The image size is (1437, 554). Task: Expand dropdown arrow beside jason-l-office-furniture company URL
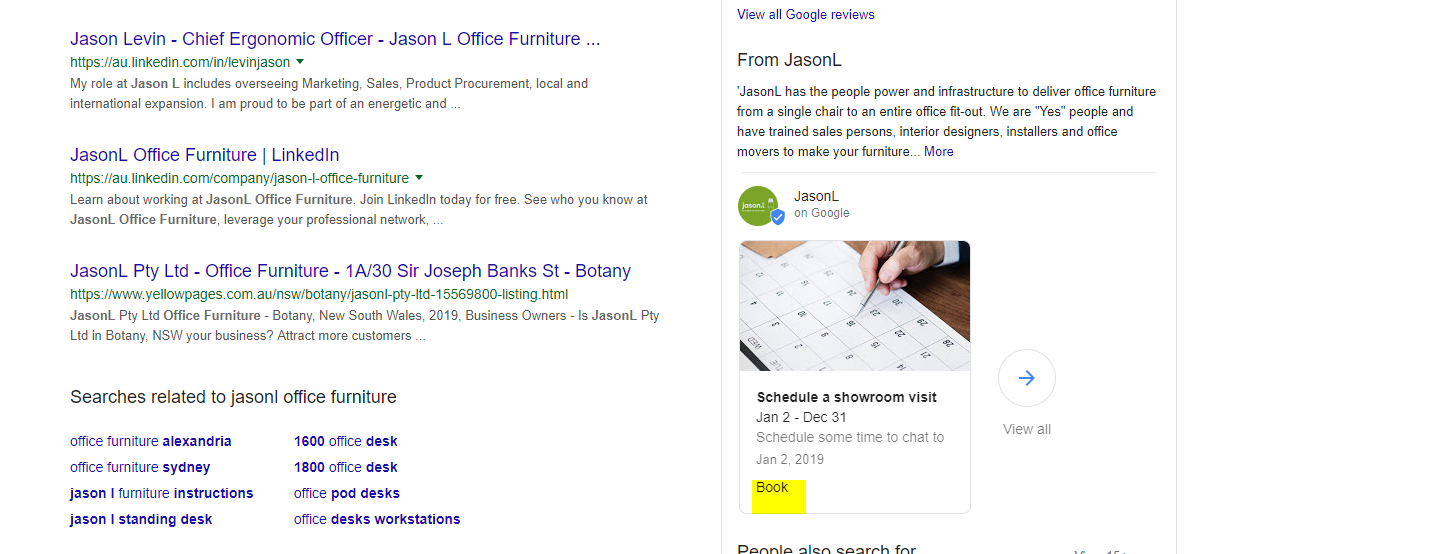pos(419,178)
